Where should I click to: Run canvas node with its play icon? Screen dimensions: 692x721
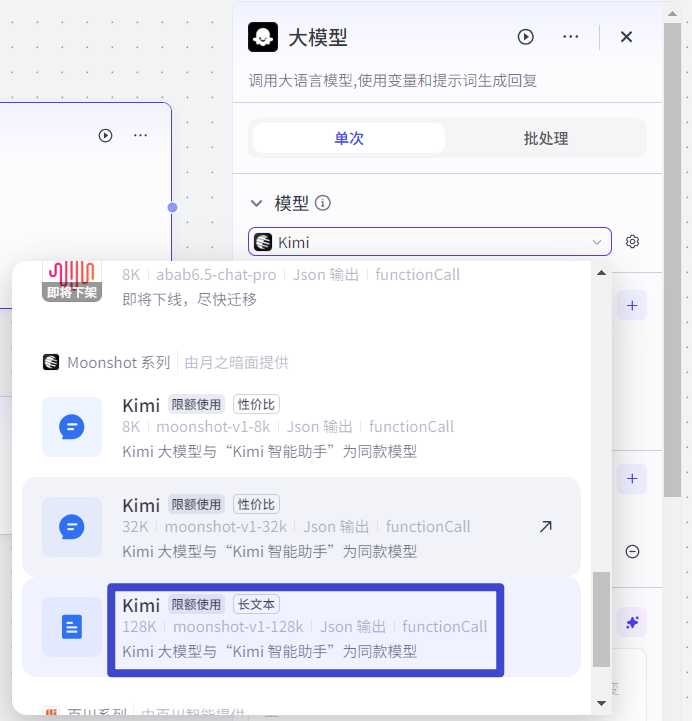105,136
